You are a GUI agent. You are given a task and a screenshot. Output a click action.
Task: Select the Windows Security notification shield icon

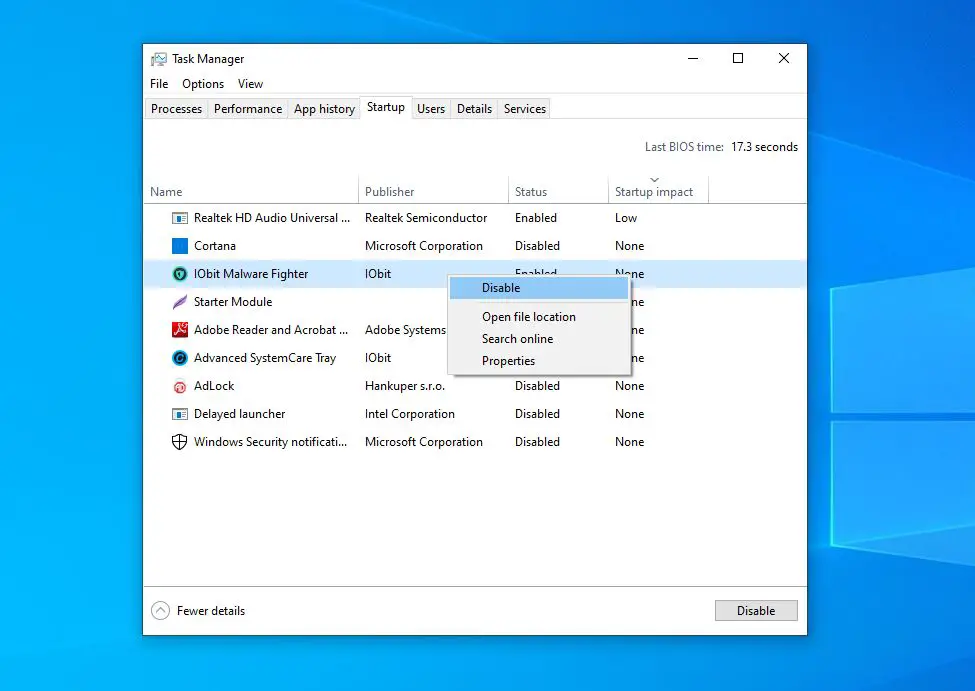point(179,441)
